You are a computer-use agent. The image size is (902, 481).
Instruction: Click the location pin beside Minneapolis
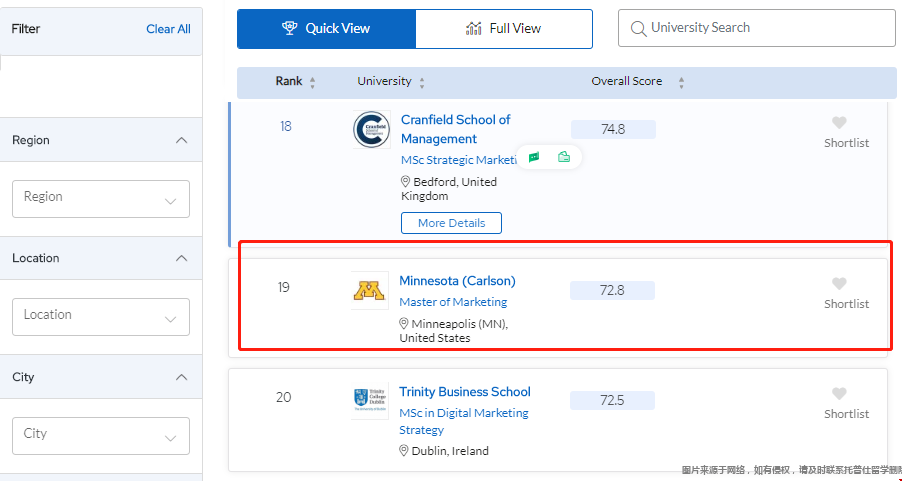404,324
